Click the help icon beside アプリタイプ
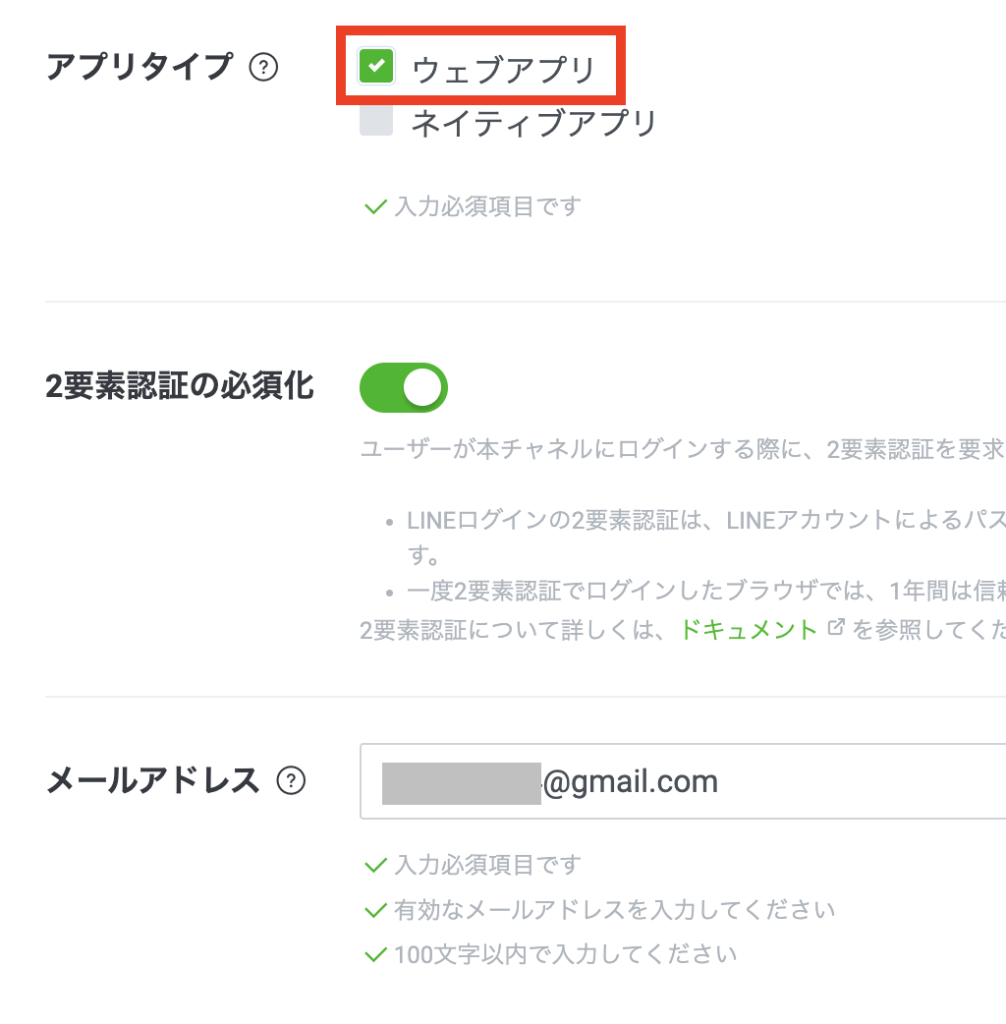The width and height of the screenshot is (1006, 1024). pos(263,68)
